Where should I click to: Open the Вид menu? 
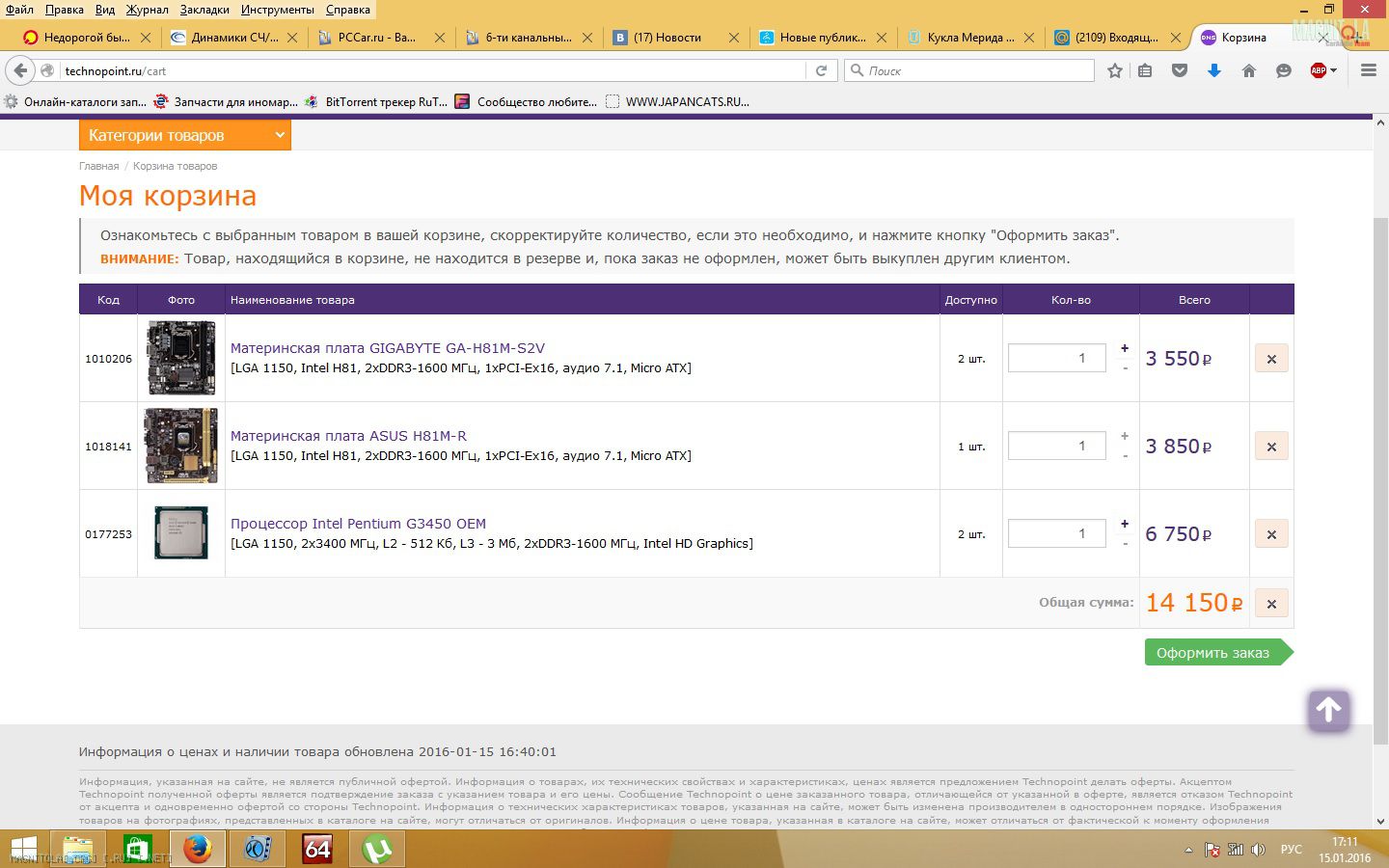pyautogui.click(x=105, y=10)
